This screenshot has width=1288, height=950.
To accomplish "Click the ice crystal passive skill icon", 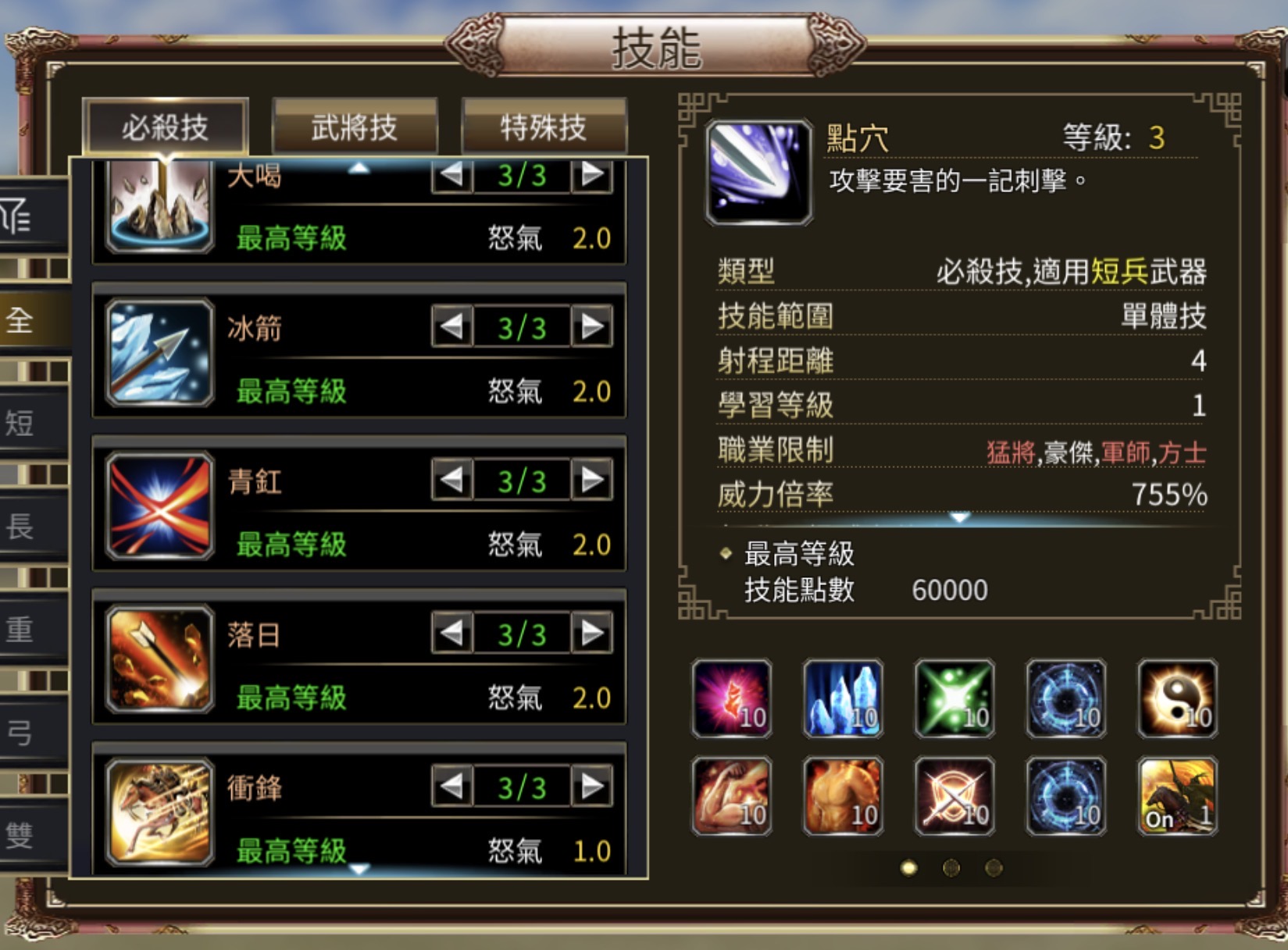I will (843, 698).
